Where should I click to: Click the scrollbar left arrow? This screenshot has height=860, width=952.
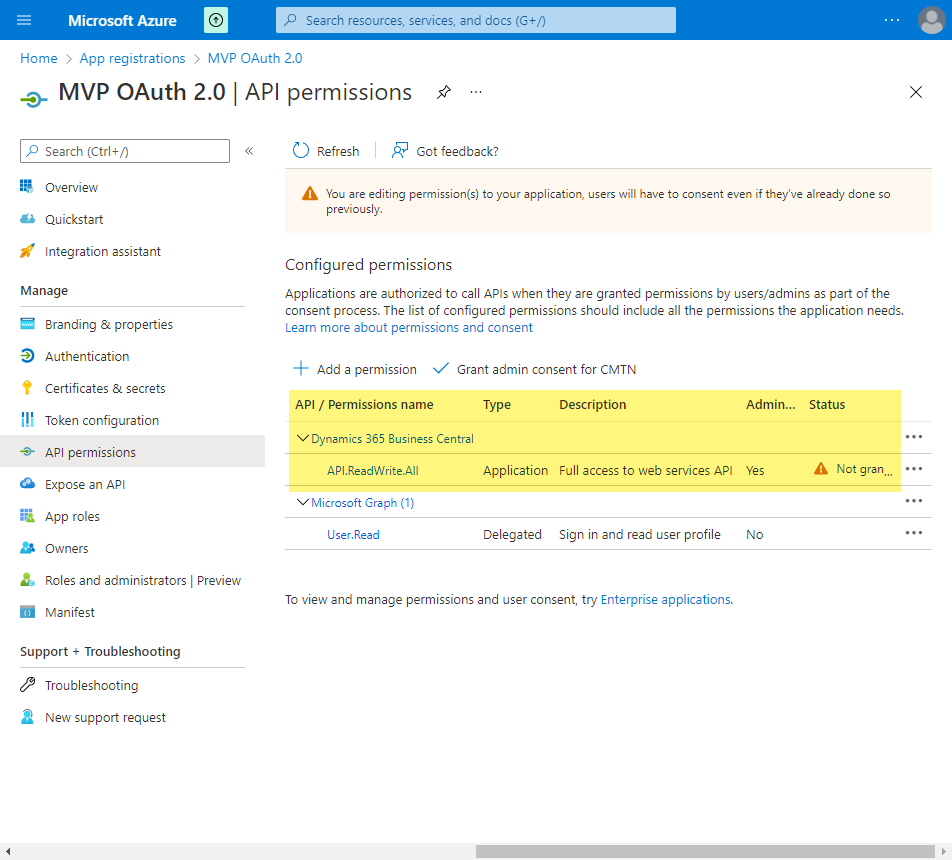tap(8, 851)
